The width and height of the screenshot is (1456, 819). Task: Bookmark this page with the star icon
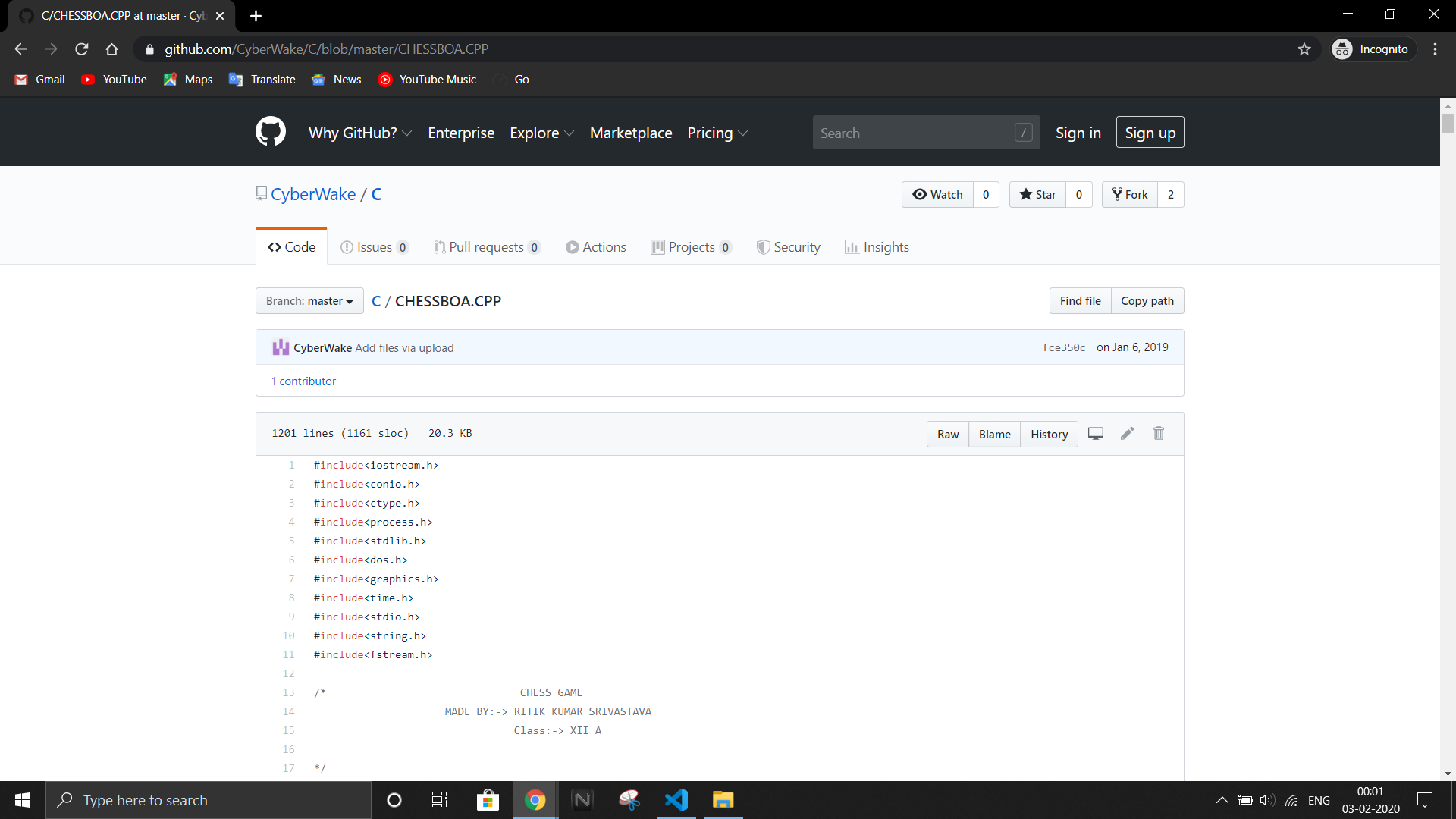pos(1304,49)
